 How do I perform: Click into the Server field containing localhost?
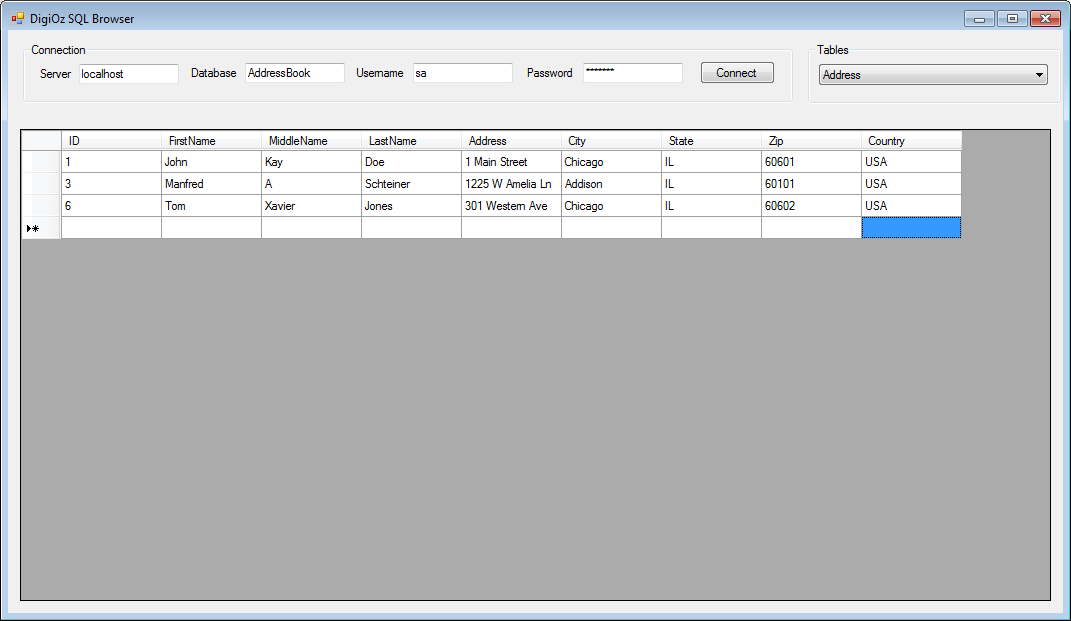129,74
